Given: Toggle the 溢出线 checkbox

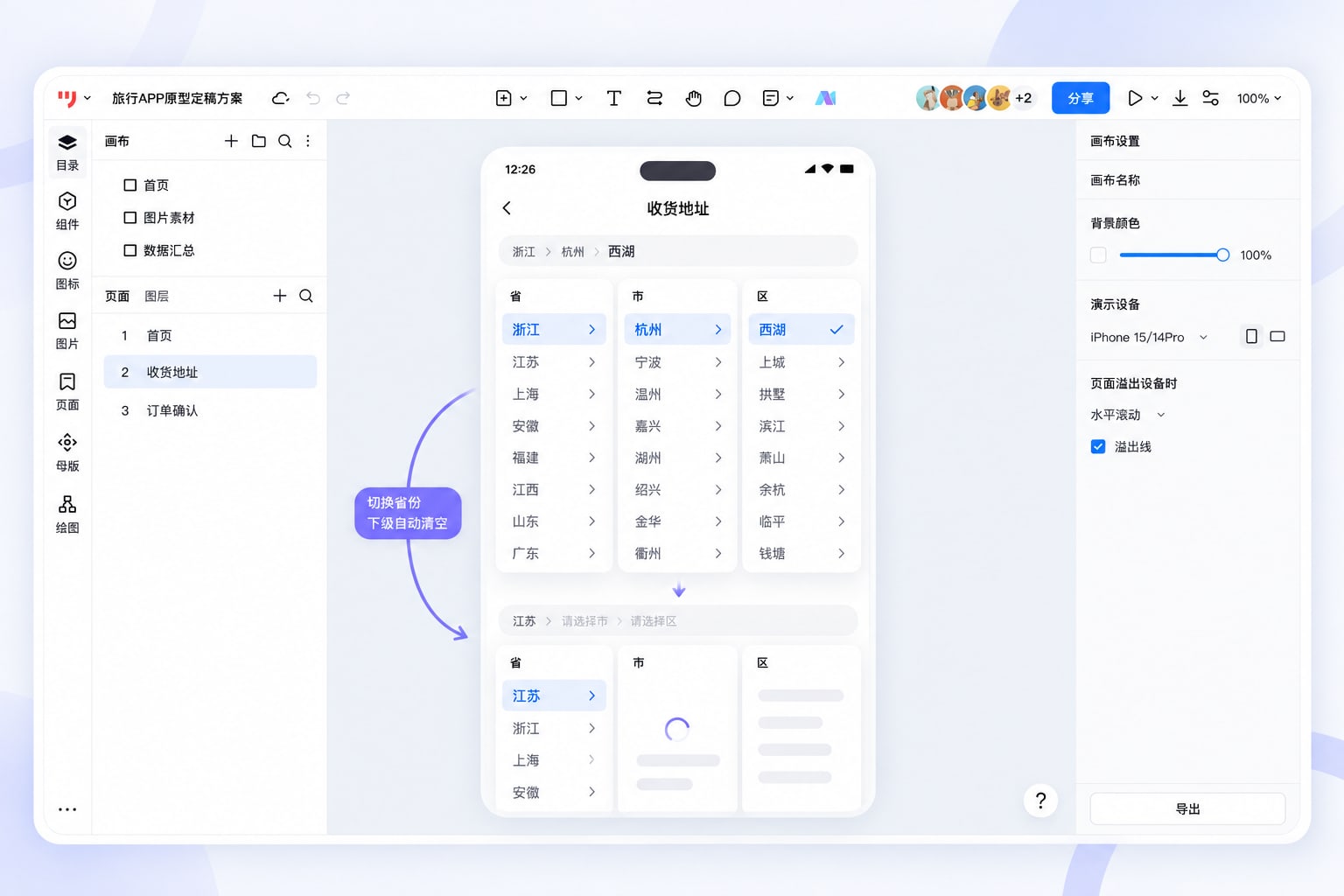Looking at the screenshot, I should (1098, 446).
